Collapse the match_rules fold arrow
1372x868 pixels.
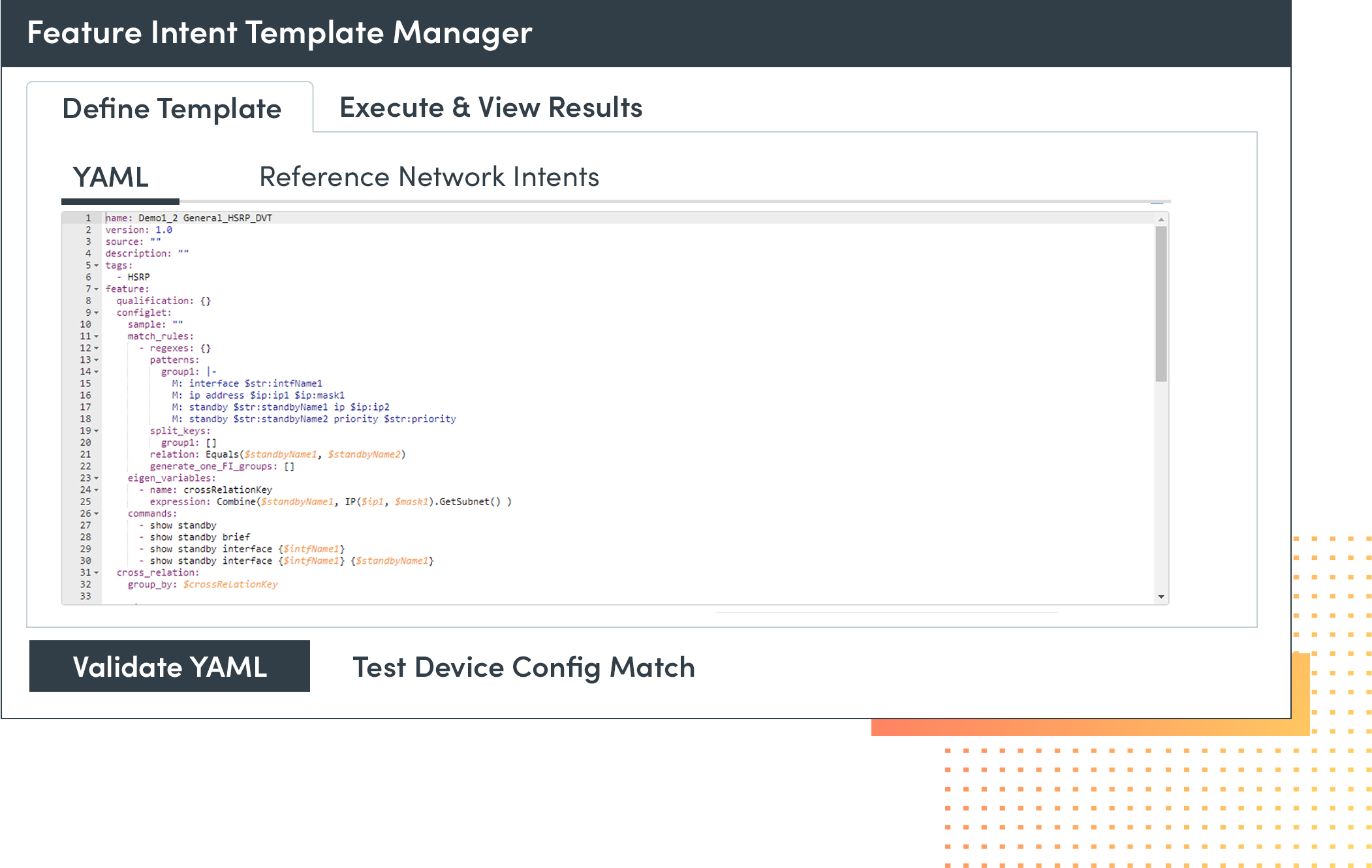97,337
